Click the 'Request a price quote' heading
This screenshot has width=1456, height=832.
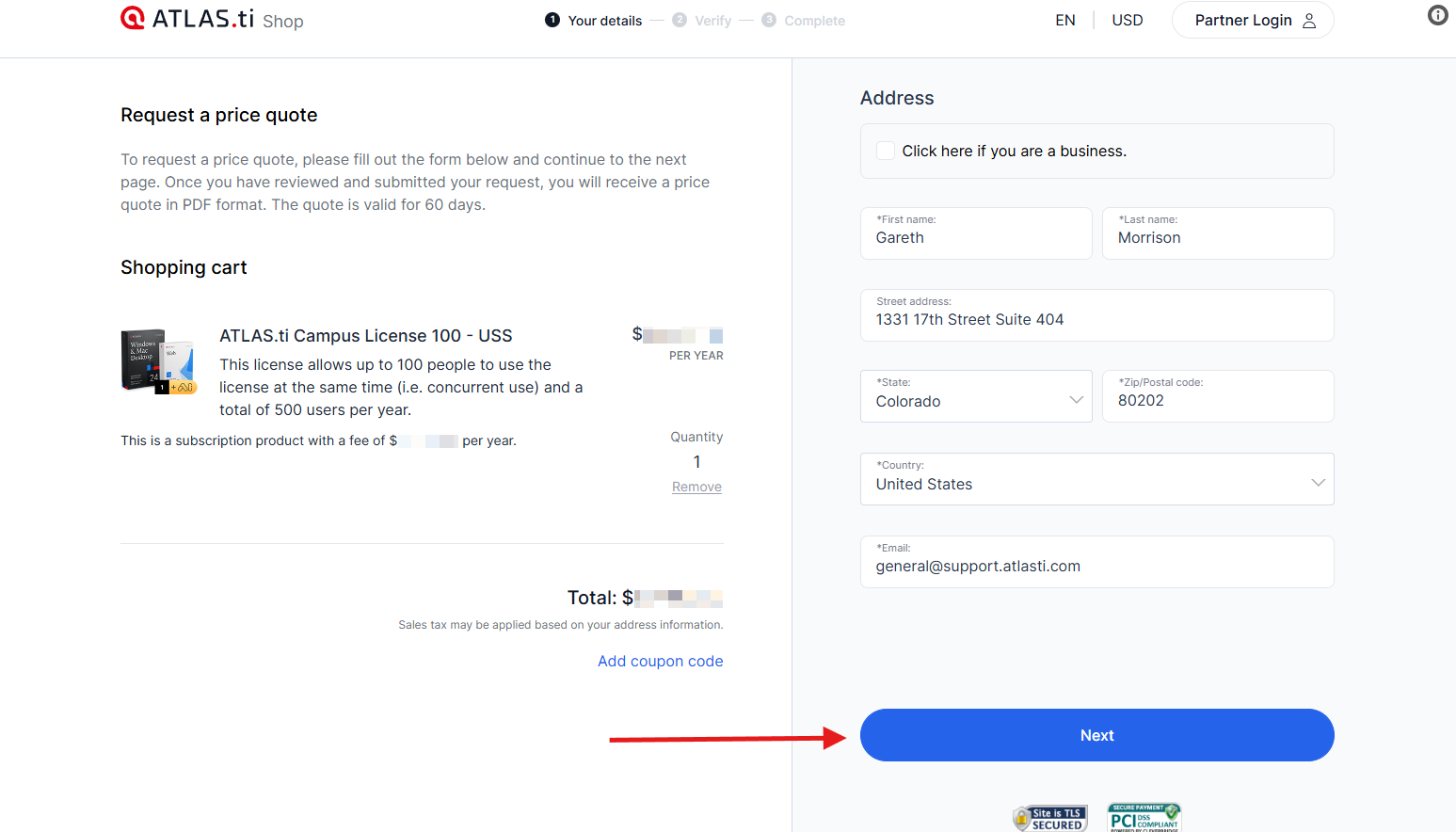click(219, 115)
